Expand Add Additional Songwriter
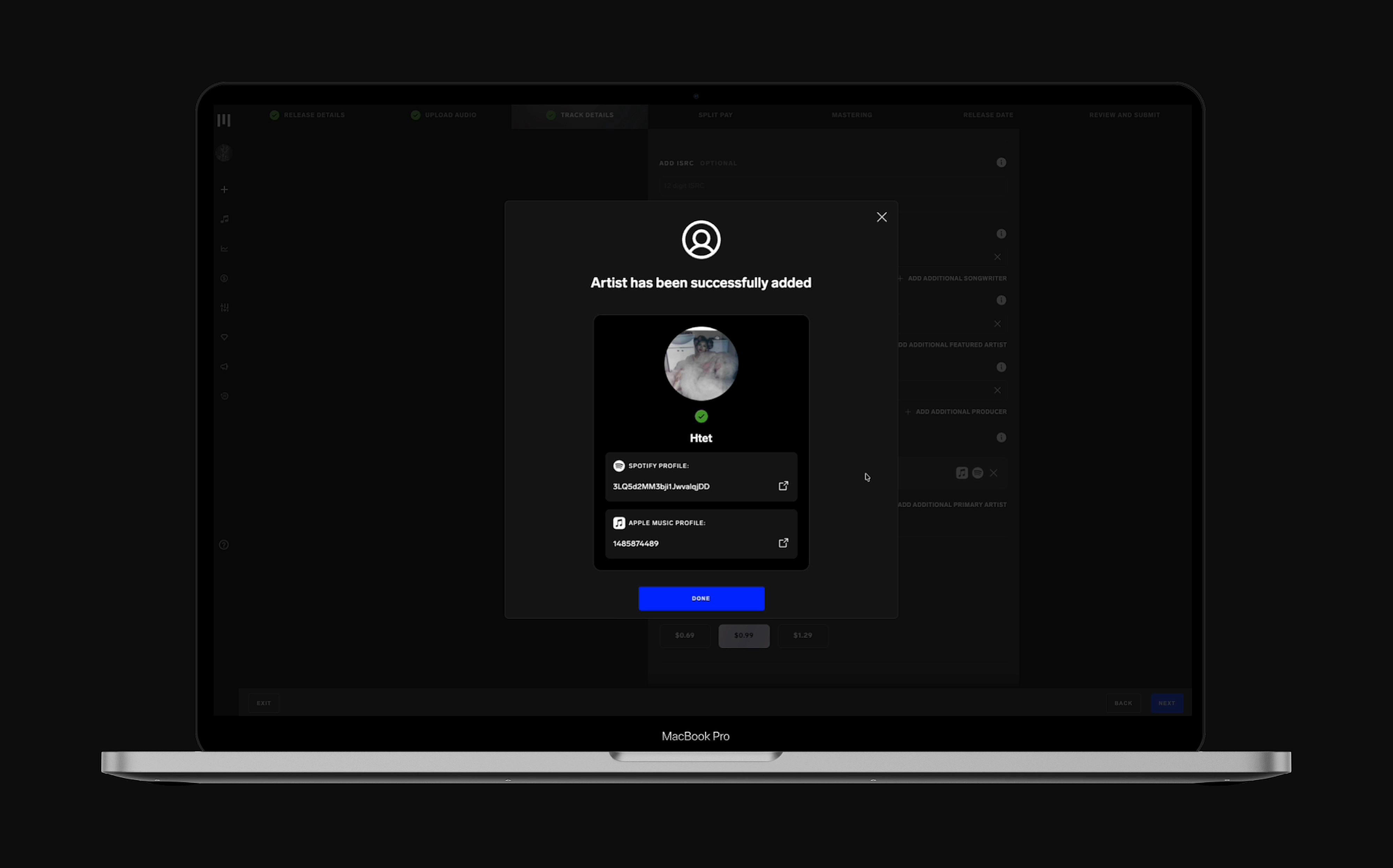The image size is (1393, 868). [x=952, y=278]
